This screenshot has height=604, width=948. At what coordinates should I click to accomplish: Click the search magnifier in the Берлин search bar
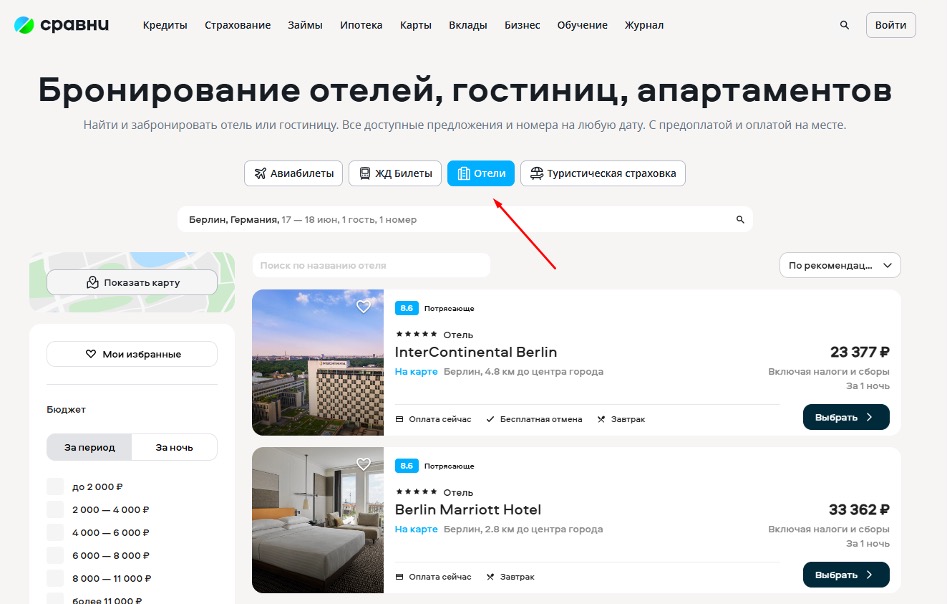(740, 219)
